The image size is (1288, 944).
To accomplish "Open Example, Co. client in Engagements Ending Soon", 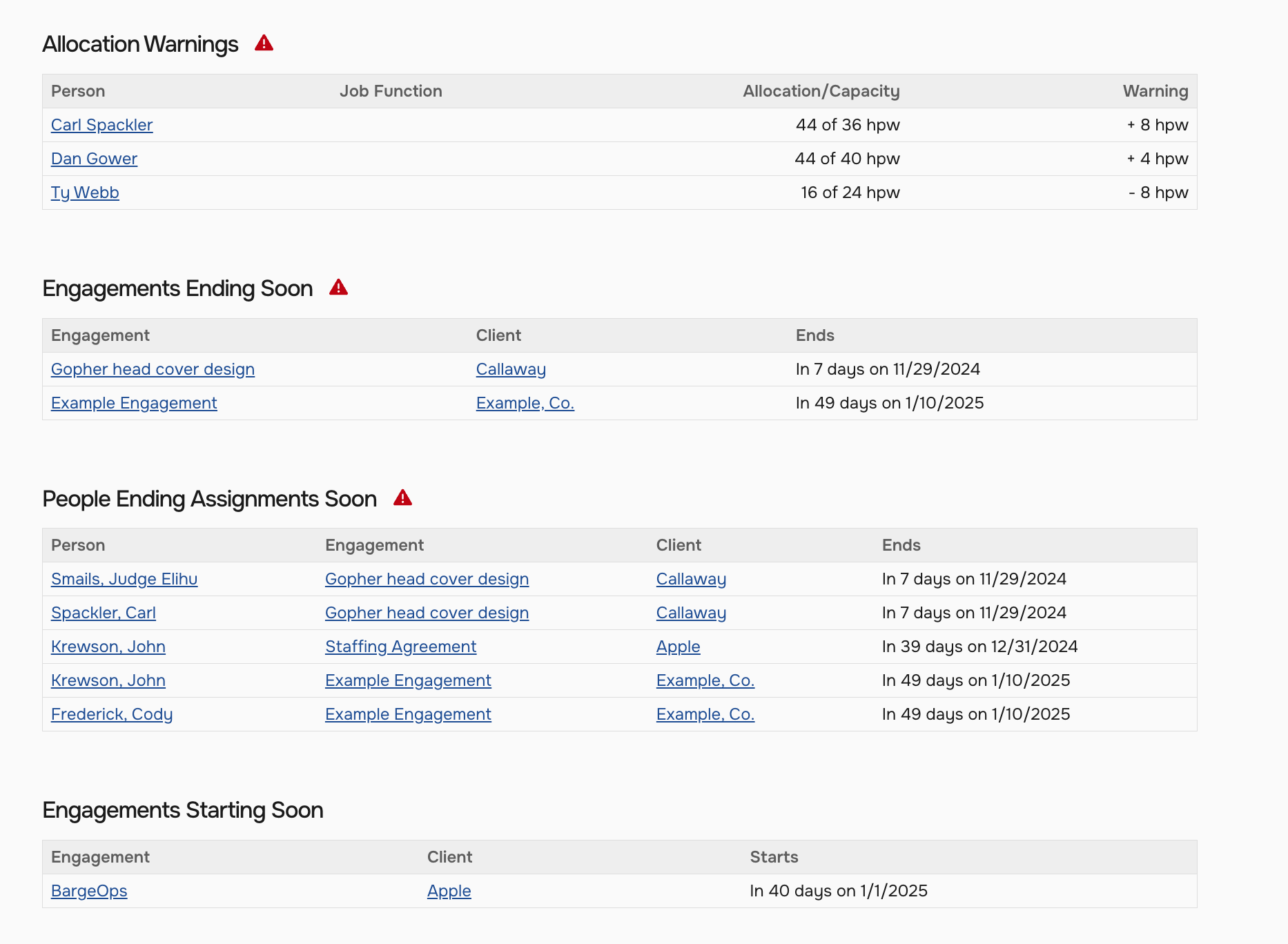I will 525,403.
